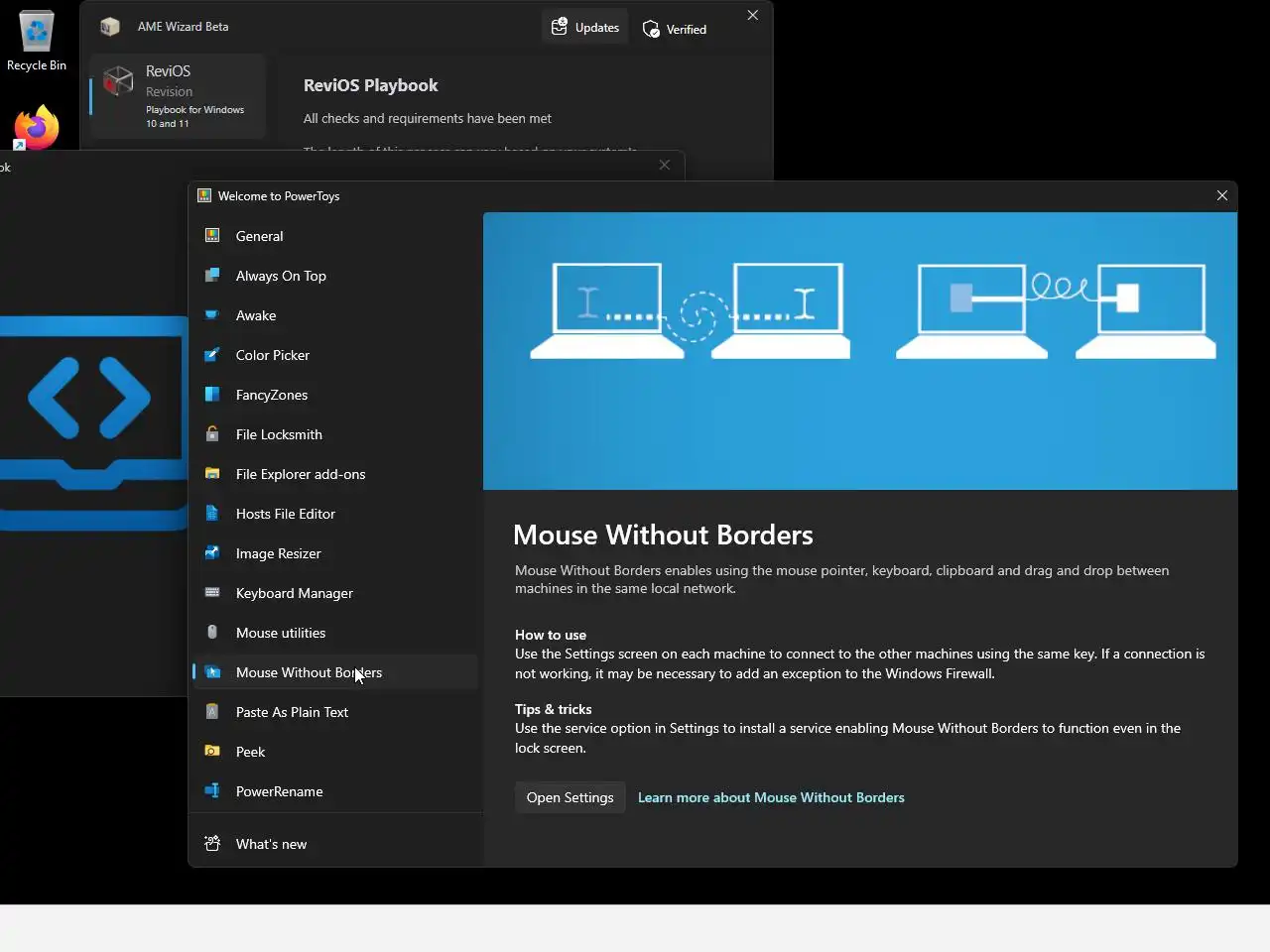Viewport: 1270px width, 952px height.
Task: Click the What's new icon
Action: coord(212,844)
